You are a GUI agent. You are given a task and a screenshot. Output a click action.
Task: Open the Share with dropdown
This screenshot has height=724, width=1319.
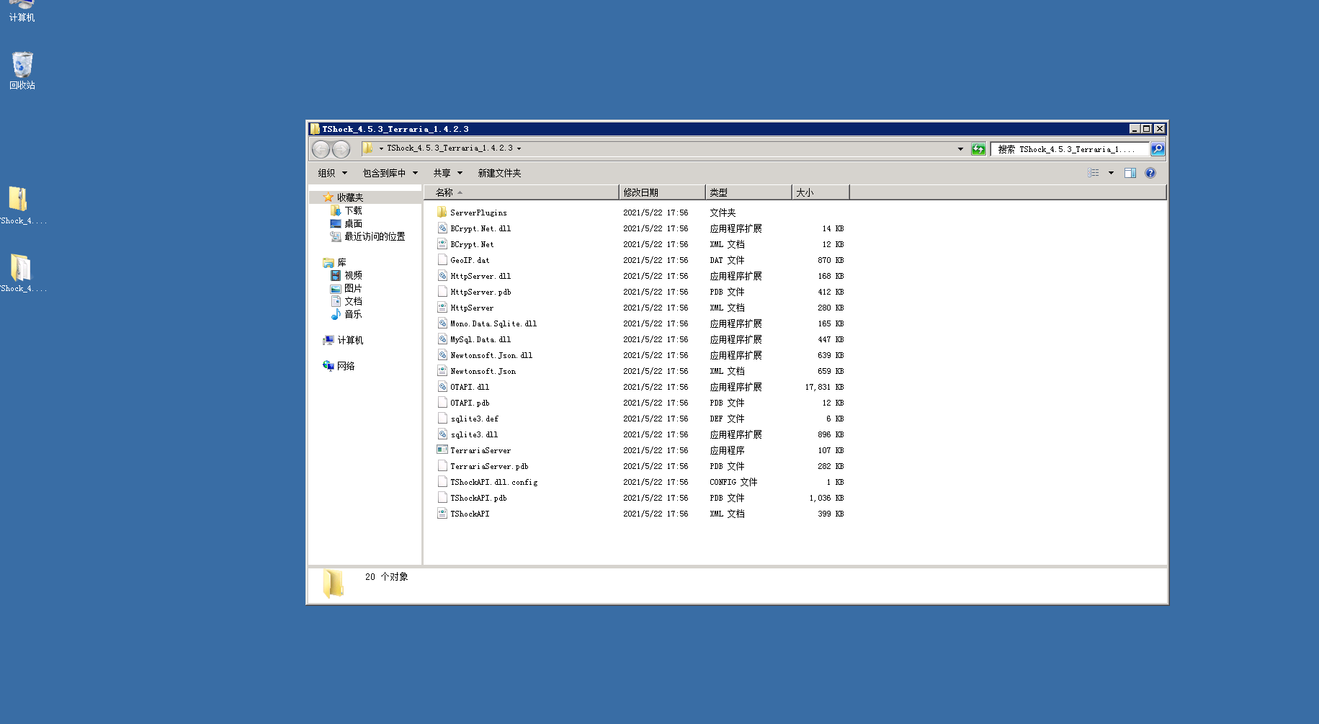[x=448, y=173]
